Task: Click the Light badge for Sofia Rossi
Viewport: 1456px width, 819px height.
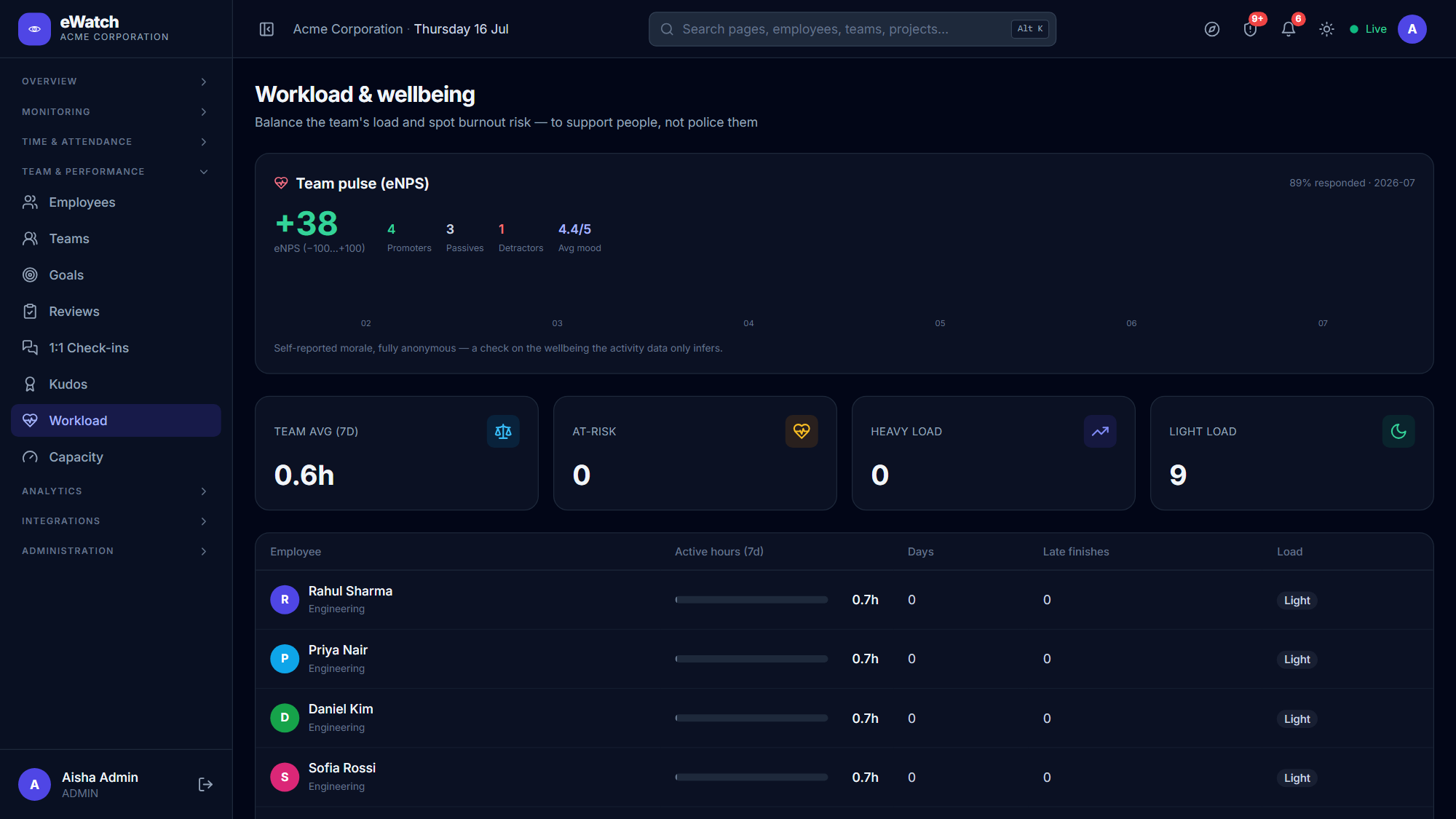Action: 1297,778
